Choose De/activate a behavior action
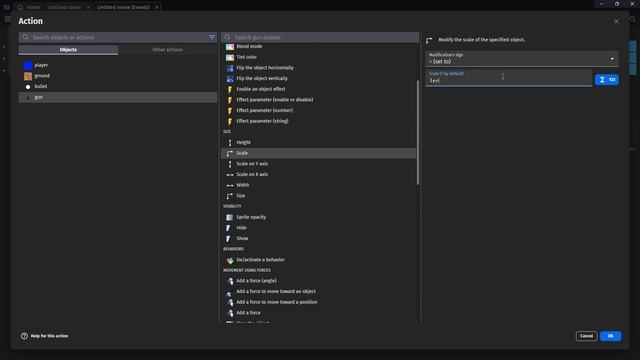 tap(319, 260)
